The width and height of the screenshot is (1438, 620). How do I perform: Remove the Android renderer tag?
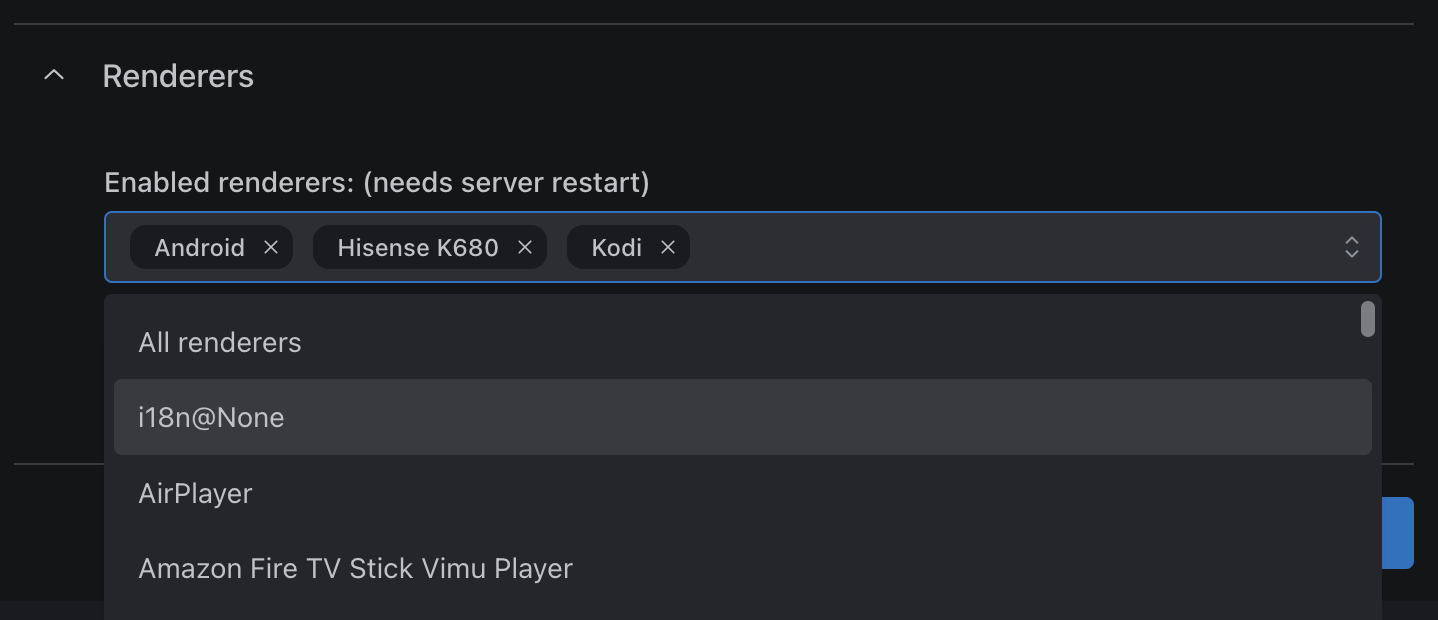(271, 247)
